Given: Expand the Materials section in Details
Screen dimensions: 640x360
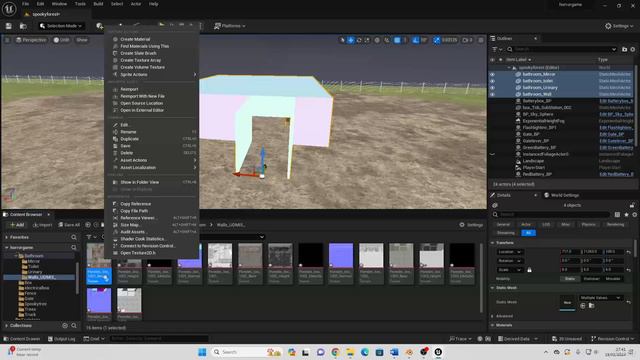Looking at the screenshot, I should (492, 325).
